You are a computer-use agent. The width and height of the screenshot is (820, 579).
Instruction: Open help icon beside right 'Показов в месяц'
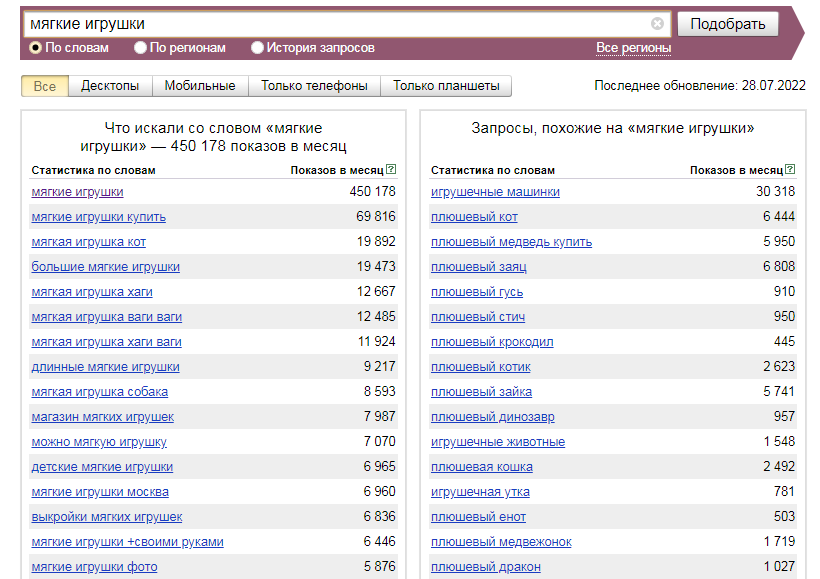tap(790, 169)
